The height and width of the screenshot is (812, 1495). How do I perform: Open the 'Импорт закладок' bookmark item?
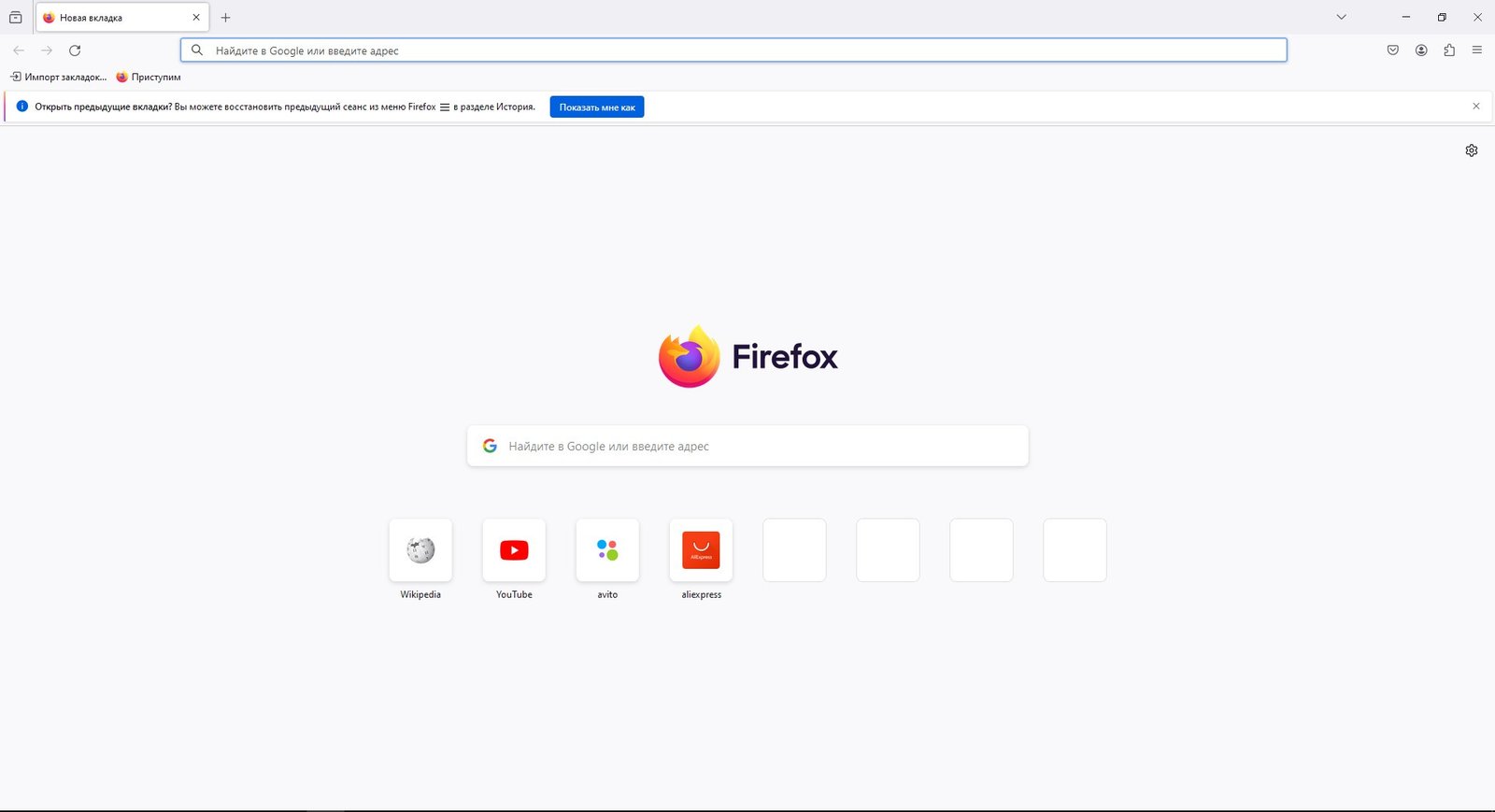pos(59,77)
